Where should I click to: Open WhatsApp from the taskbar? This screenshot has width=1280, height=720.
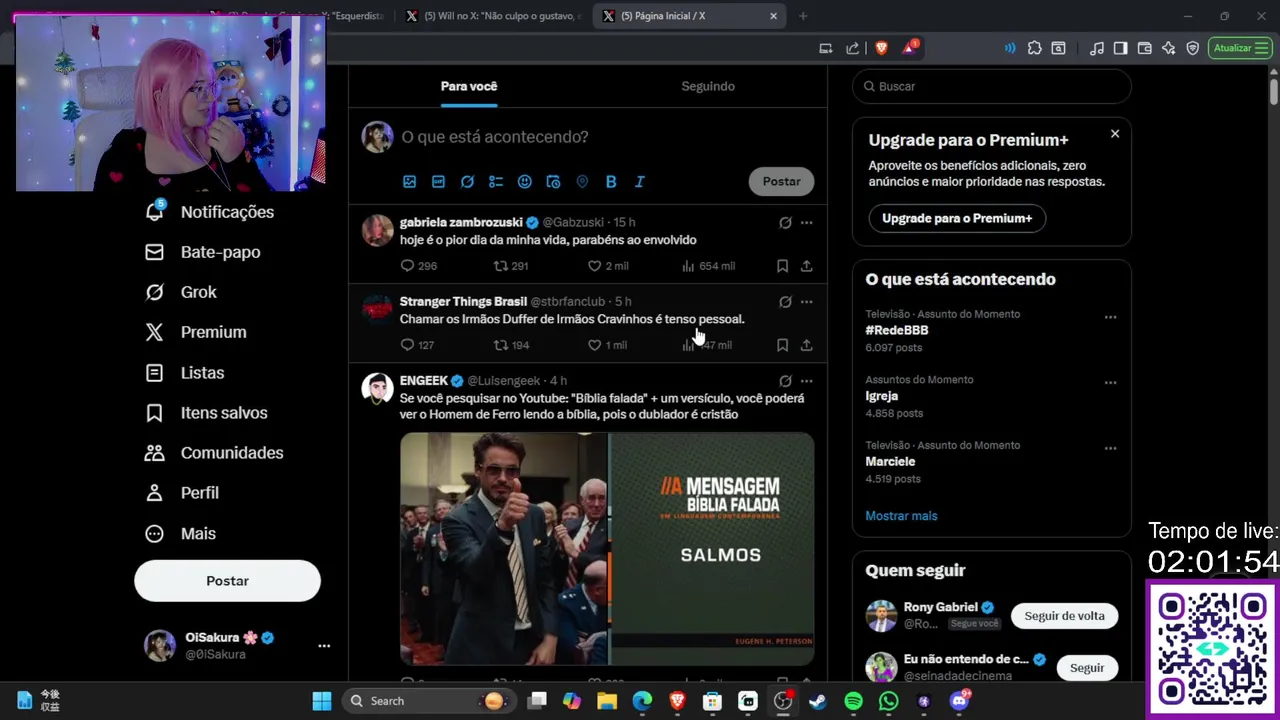pos(889,701)
